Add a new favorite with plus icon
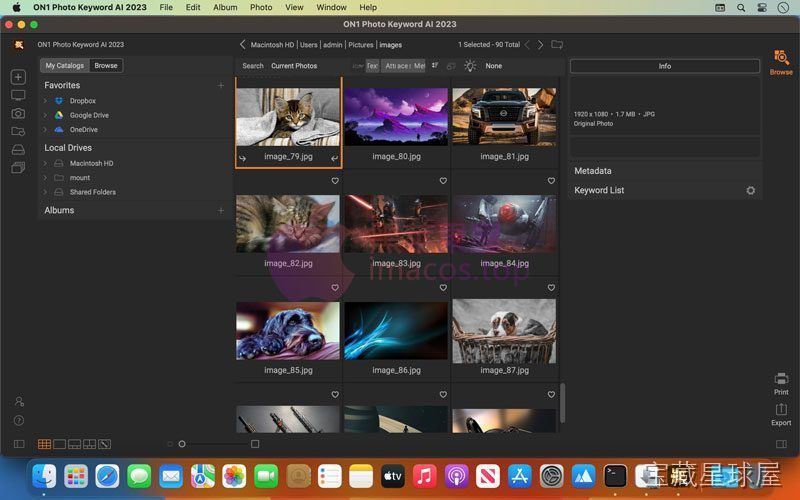800x500 pixels. 221,85
